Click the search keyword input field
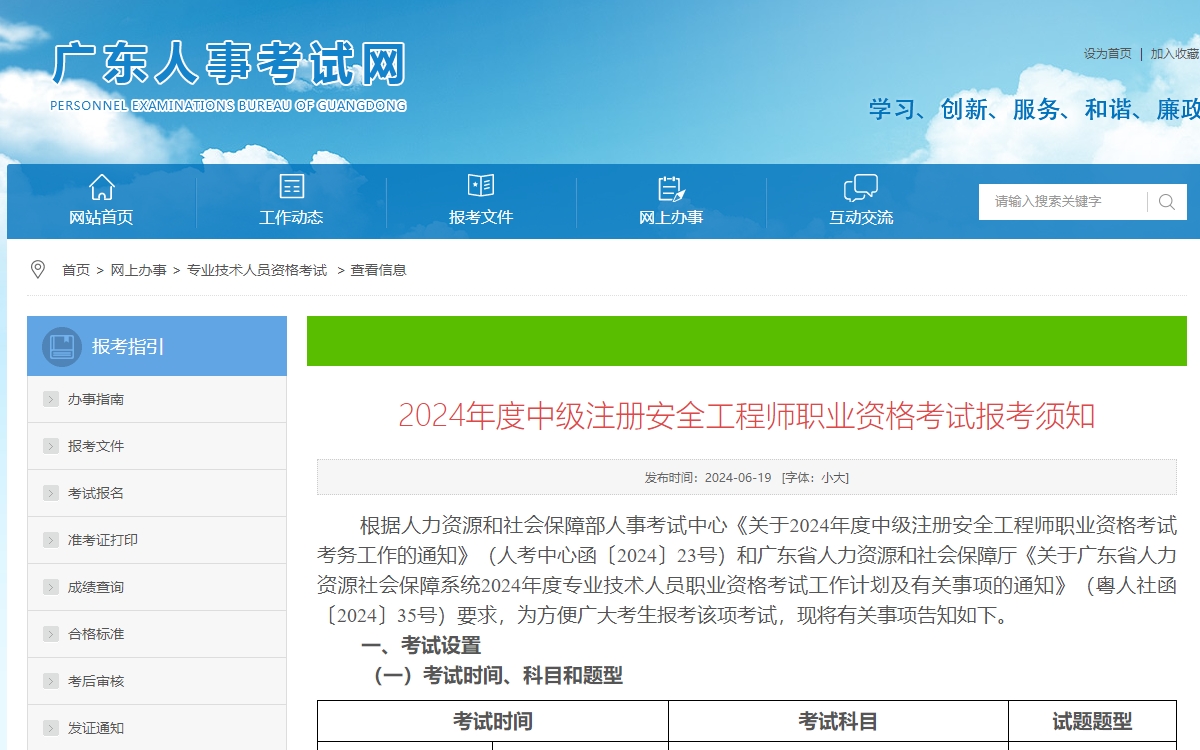 pos(1062,202)
